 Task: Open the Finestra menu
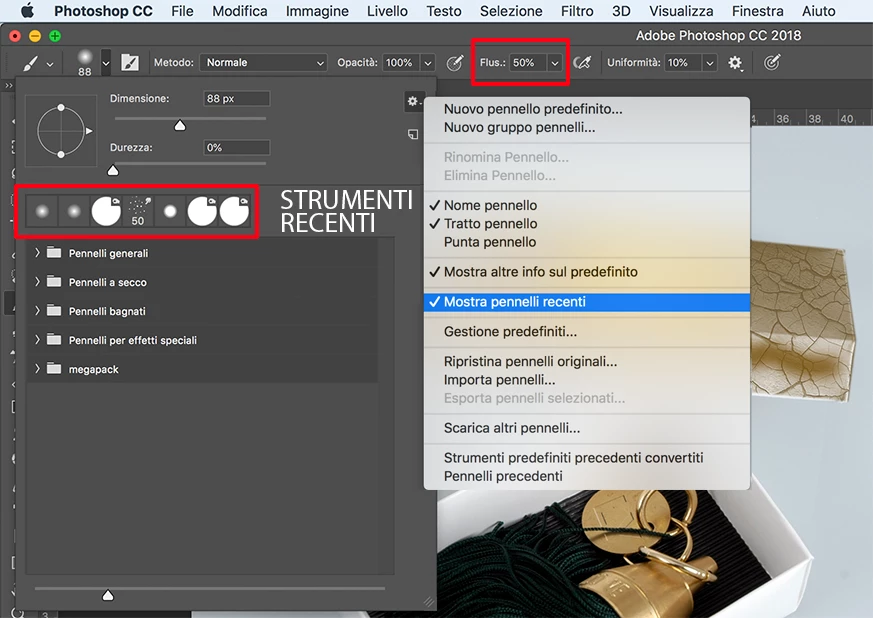pos(757,11)
